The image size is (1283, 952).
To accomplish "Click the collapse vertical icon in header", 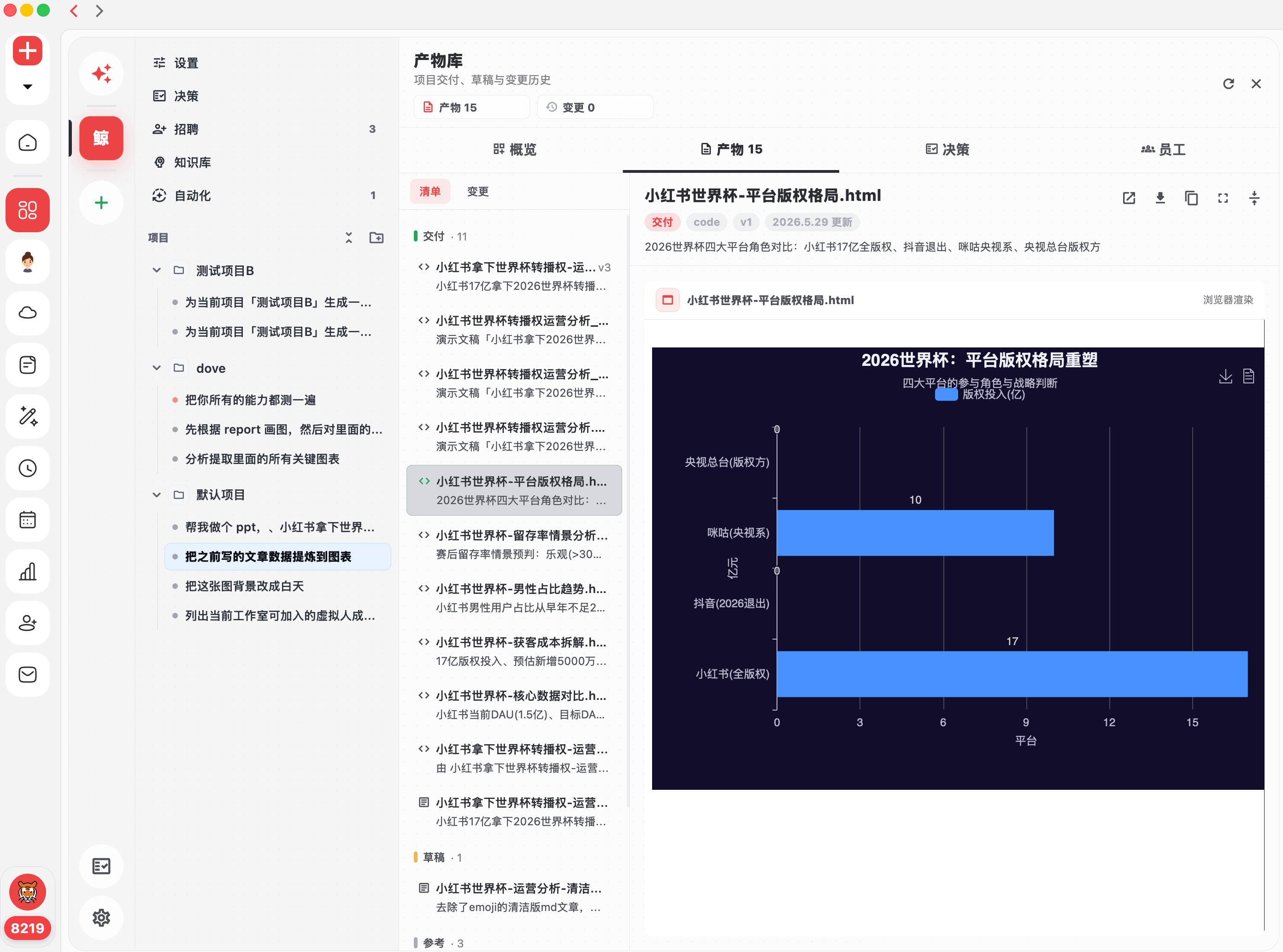I will (x=1254, y=198).
